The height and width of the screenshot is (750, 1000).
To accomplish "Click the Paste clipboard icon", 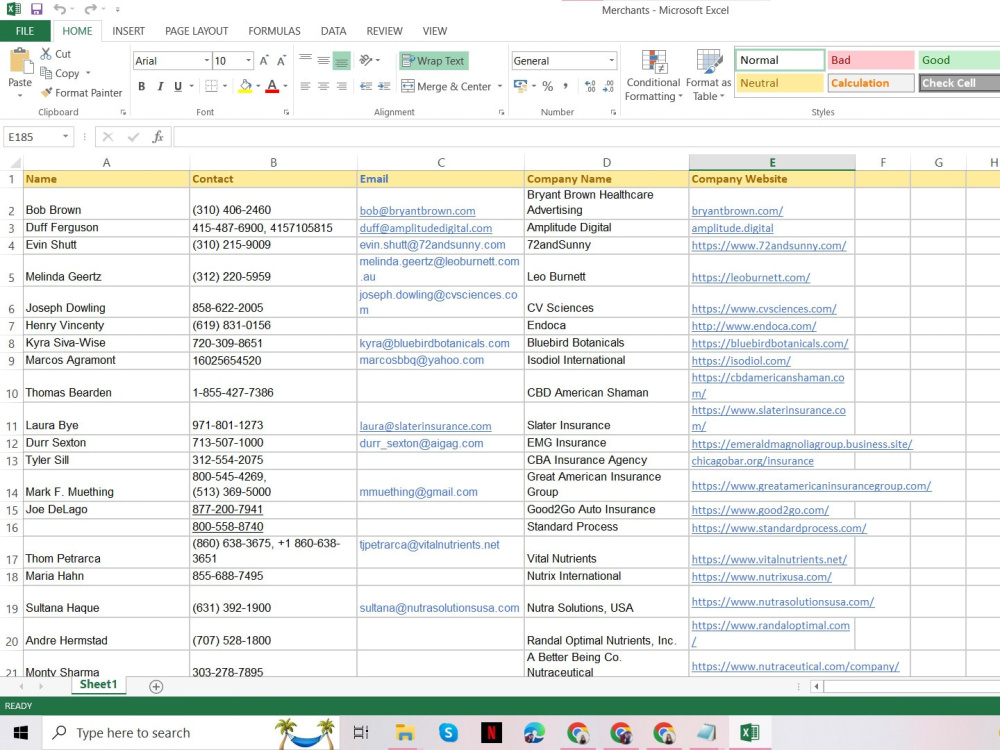I will 20,61.
